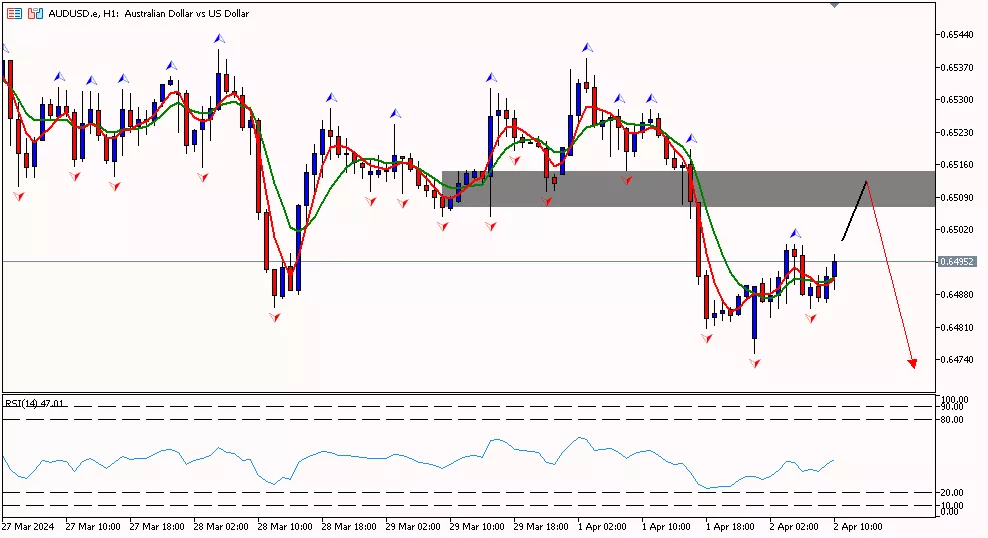Click the 0.65440 price scale label

point(956,35)
